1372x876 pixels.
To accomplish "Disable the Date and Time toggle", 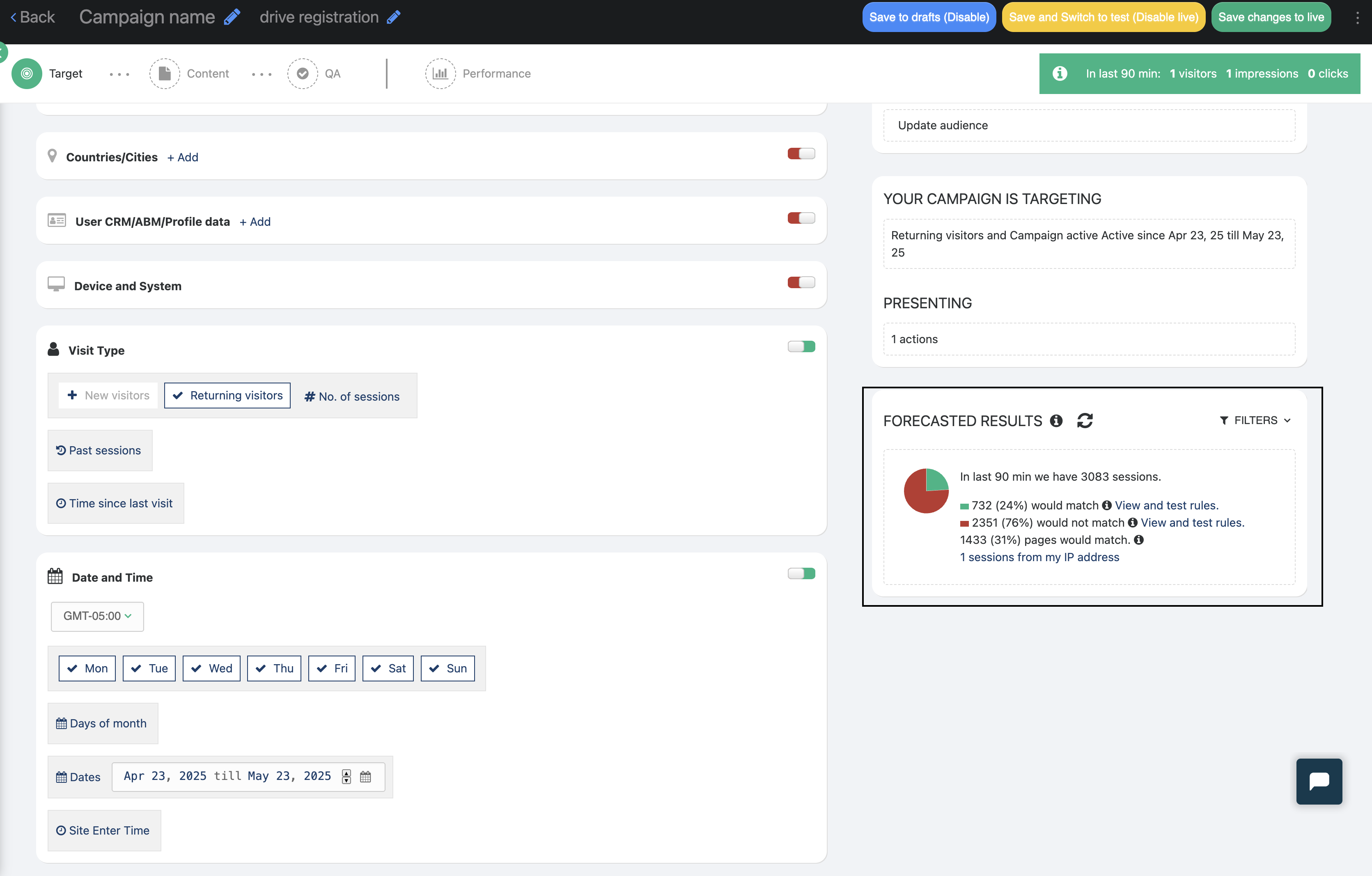I will point(801,573).
